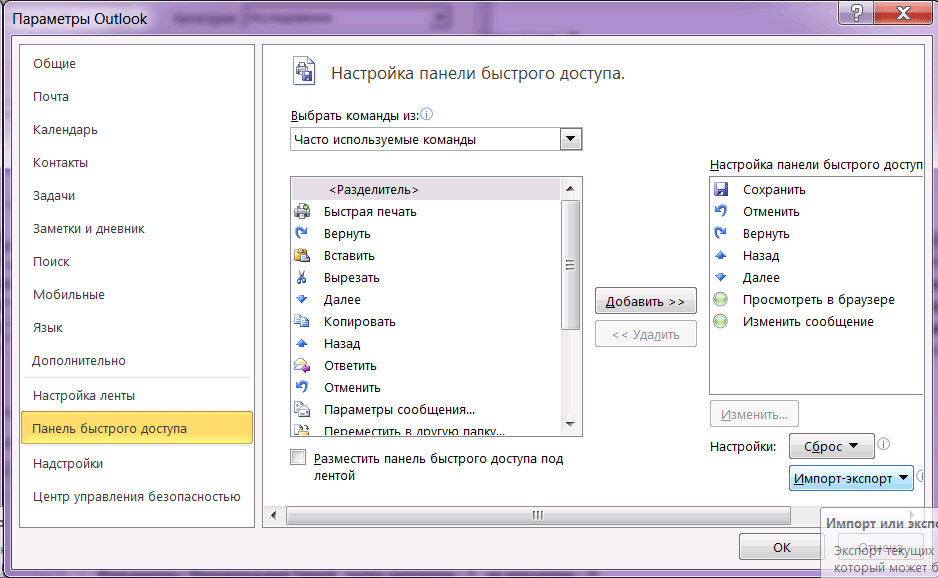The image size is (938, 578).
Task: Click the Cut scissors icon
Action: click(302, 278)
